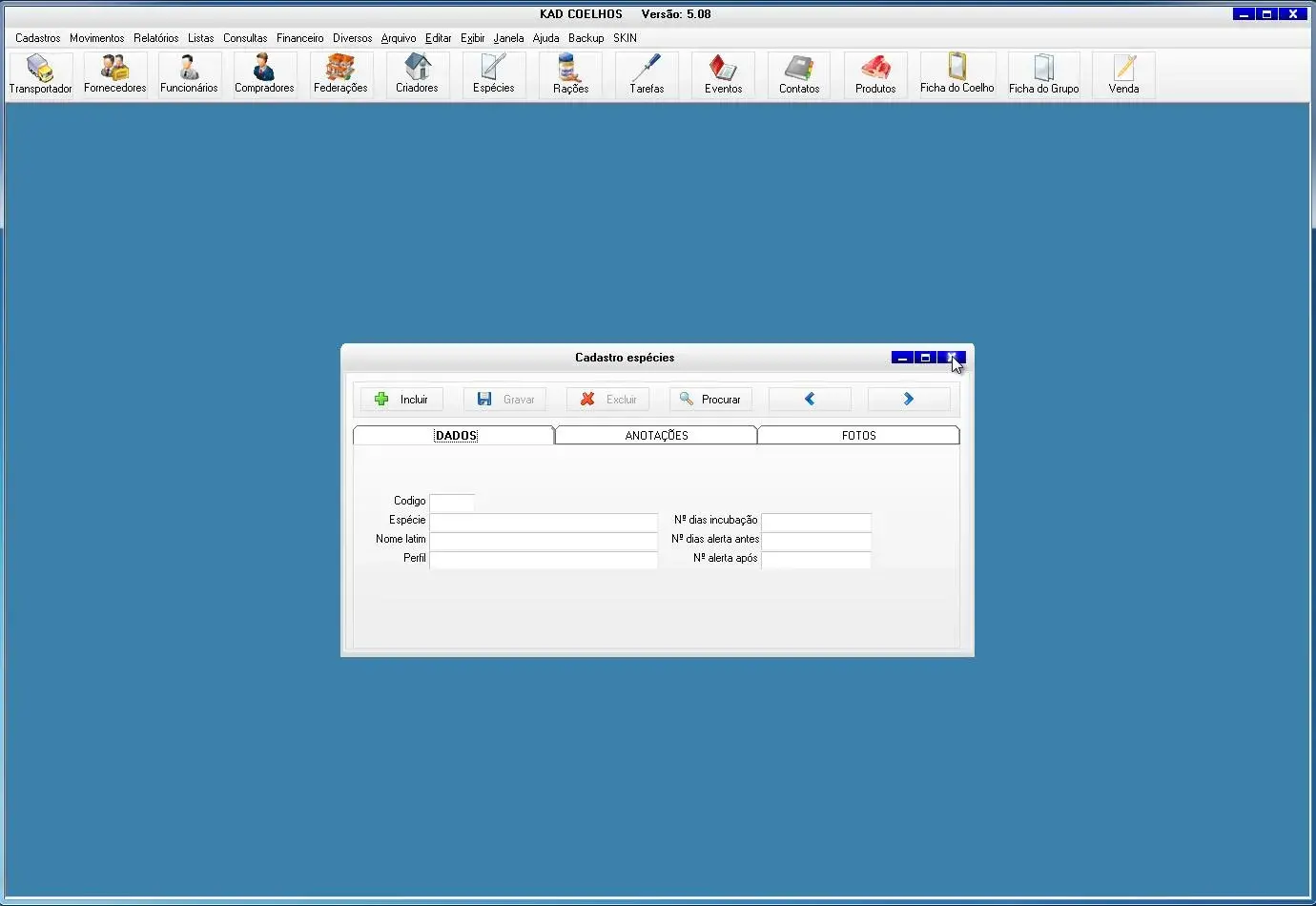Go to next record with right arrow
This screenshot has height=906, width=1316.
(x=909, y=400)
